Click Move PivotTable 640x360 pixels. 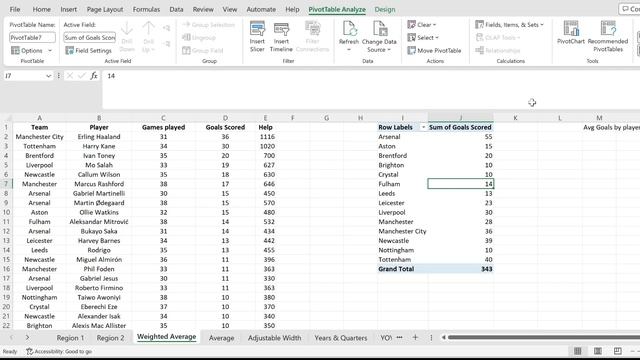coord(434,51)
